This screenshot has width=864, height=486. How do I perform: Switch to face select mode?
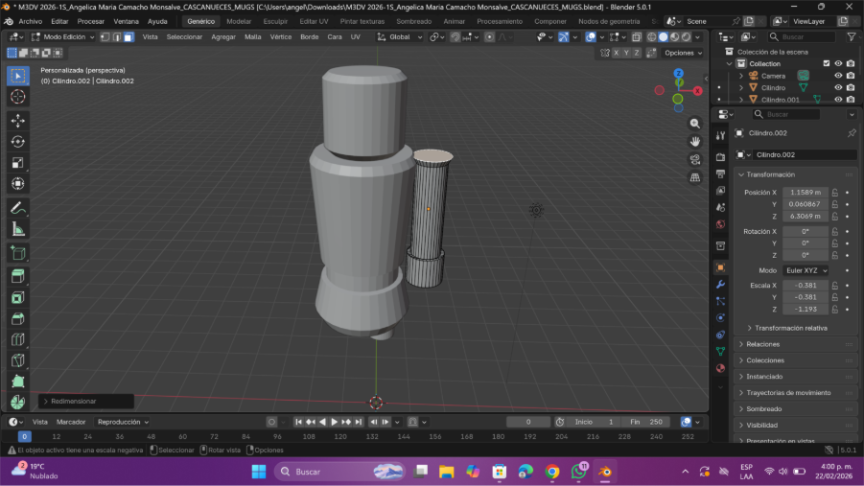point(128,37)
